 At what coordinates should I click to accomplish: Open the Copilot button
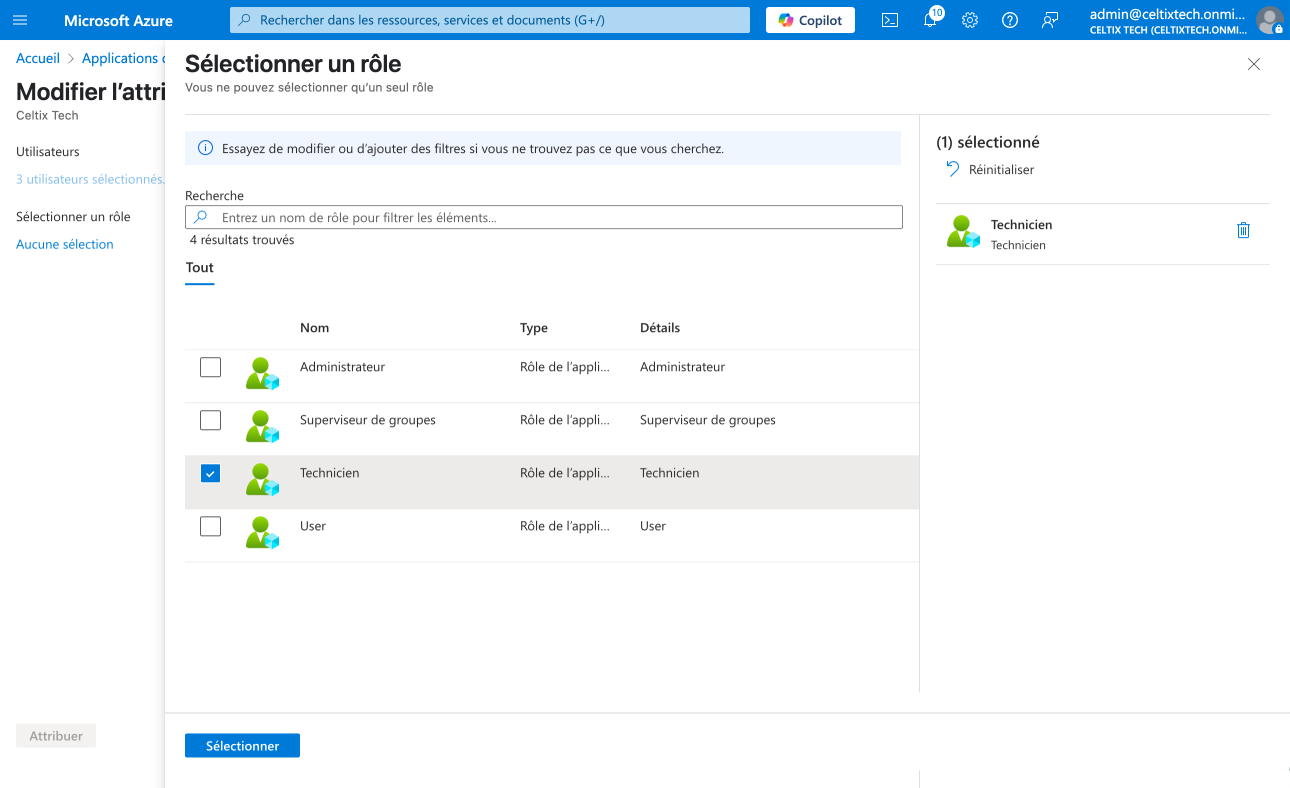click(810, 20)
